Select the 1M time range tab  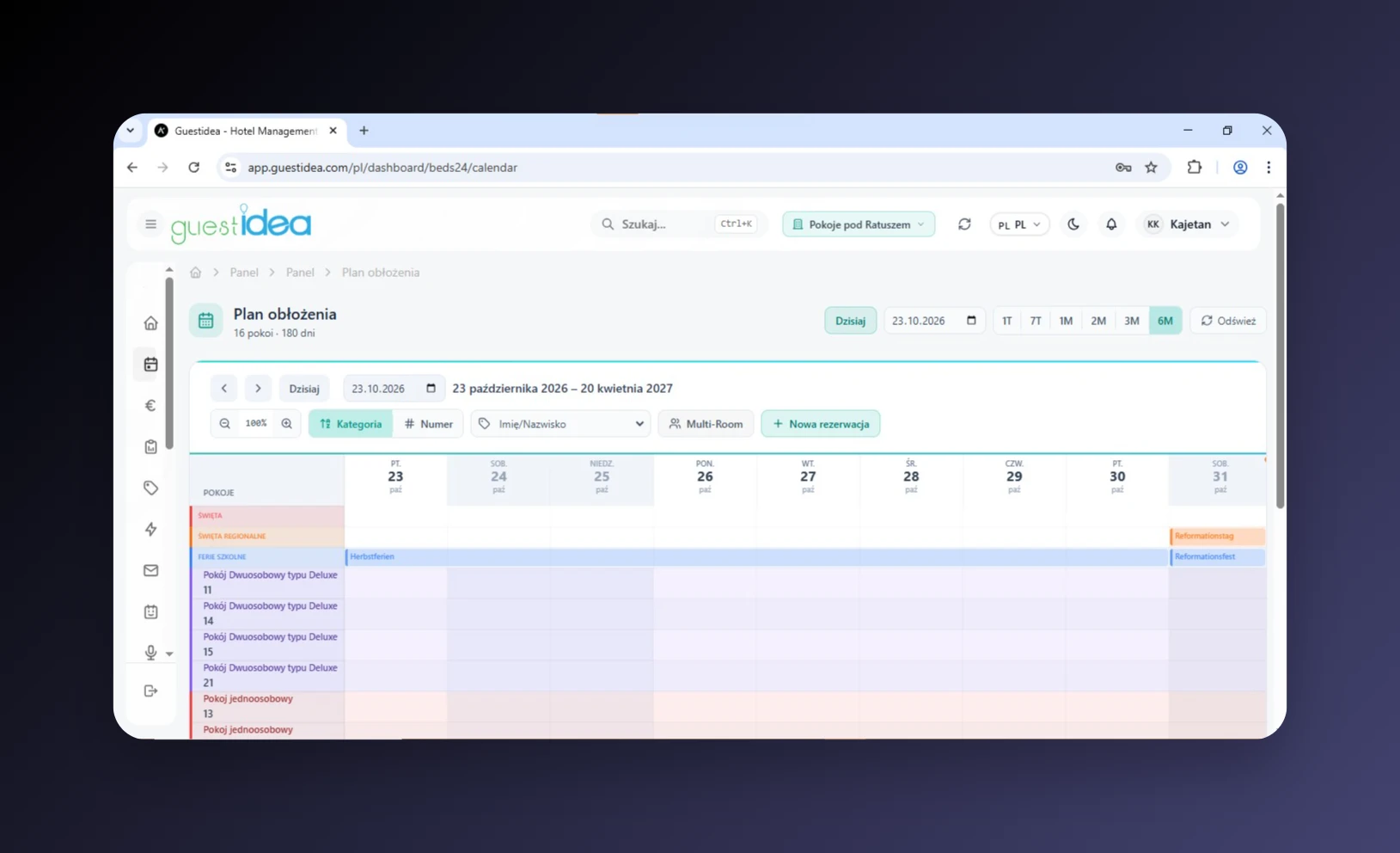click(x=1066, y=321)
